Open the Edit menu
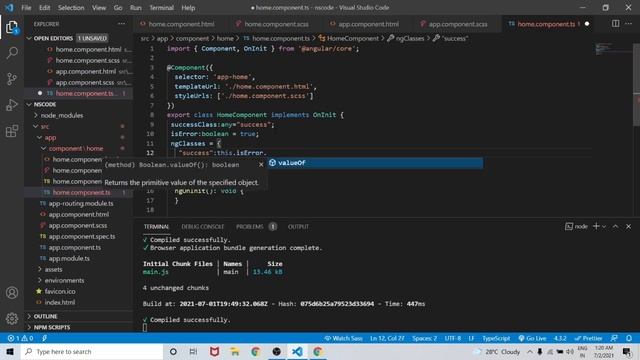Viewport: 640px width, 360px height. pyautogui.click(x=44, y=8)
